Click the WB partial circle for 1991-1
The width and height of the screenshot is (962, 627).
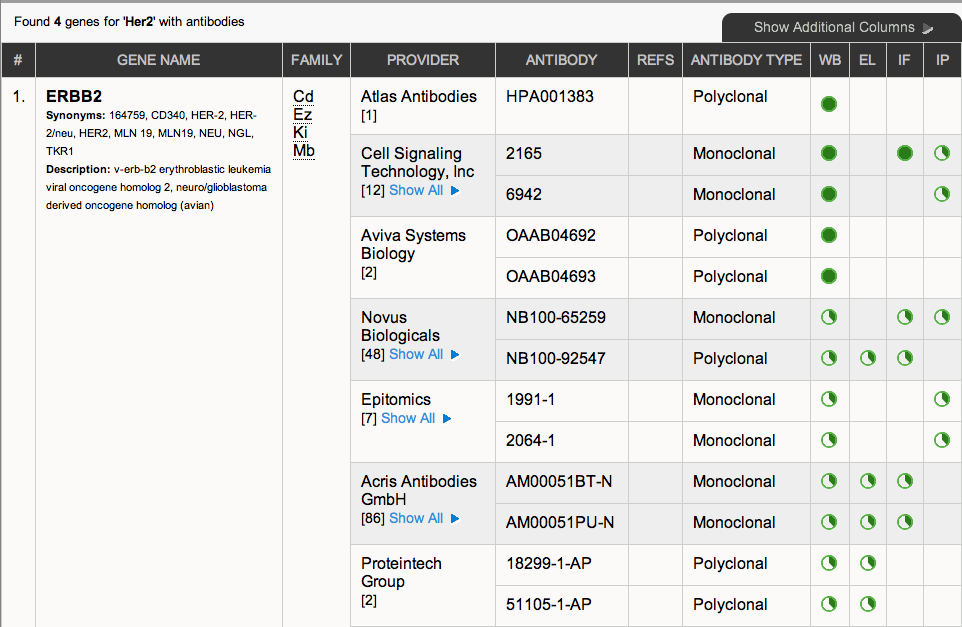pos(828,399)
